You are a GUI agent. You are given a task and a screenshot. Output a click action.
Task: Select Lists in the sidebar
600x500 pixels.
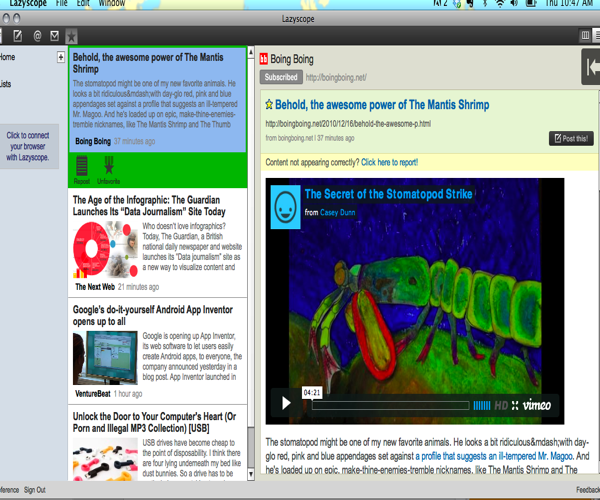point(5,84)
